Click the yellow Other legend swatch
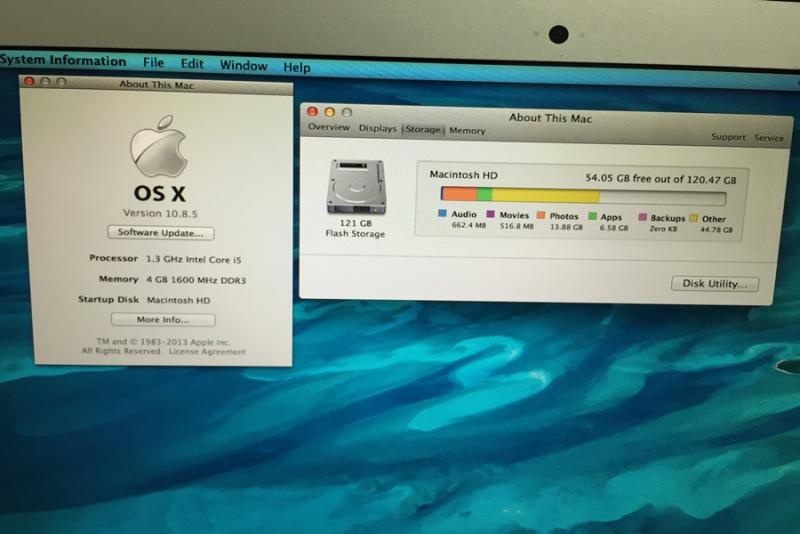This screenshot has width=800, height=534. click(693, 218)
